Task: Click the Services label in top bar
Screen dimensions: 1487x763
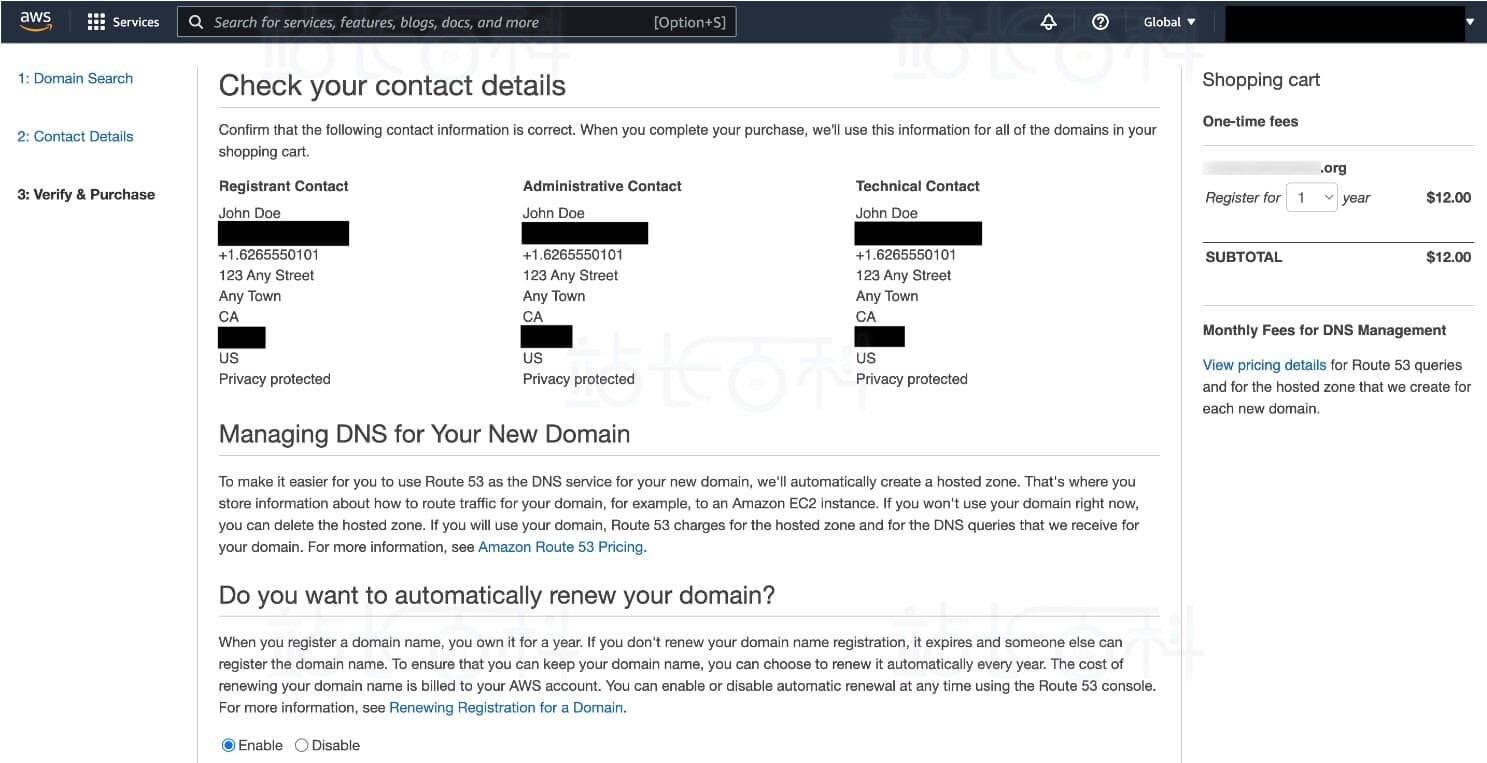Action: tap(136, 22)
